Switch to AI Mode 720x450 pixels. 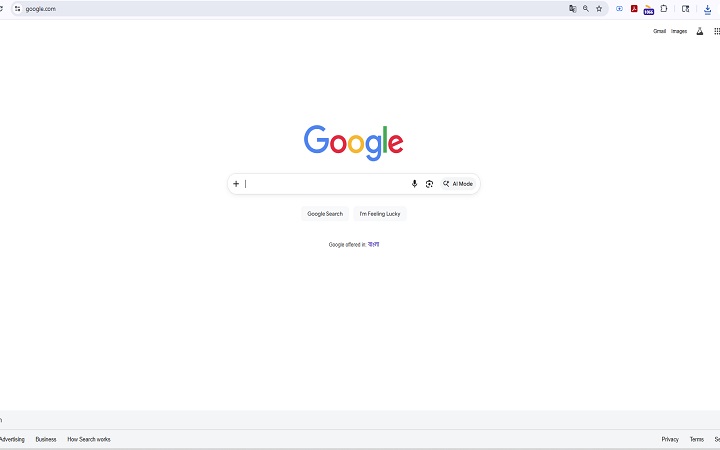pyautogui.click(x=458, y=184)
